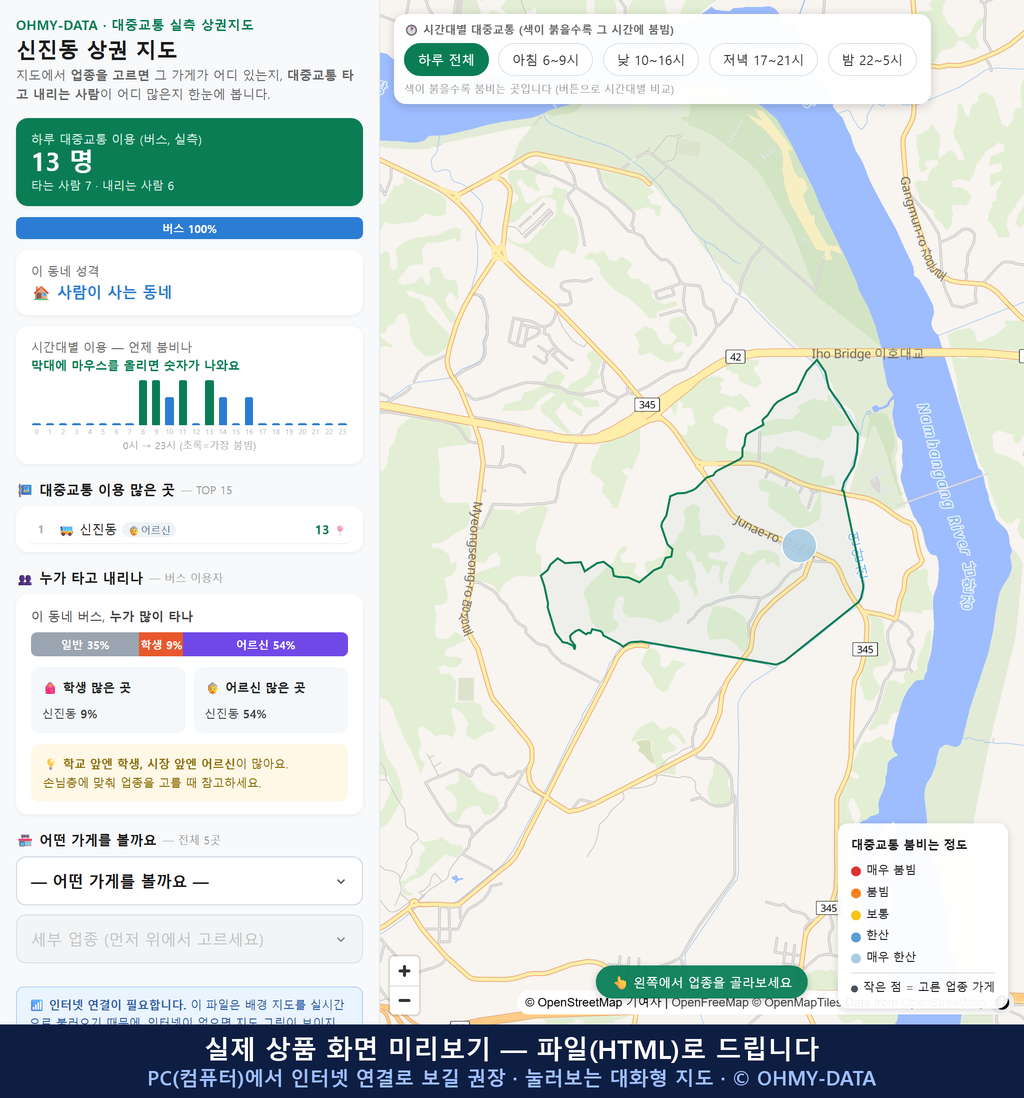The width and height of the screenshot is (1024, 1098).
Task: Click the 왼쪽에서 업종을 골라보세요 hint pill
Action: point(702,982)
